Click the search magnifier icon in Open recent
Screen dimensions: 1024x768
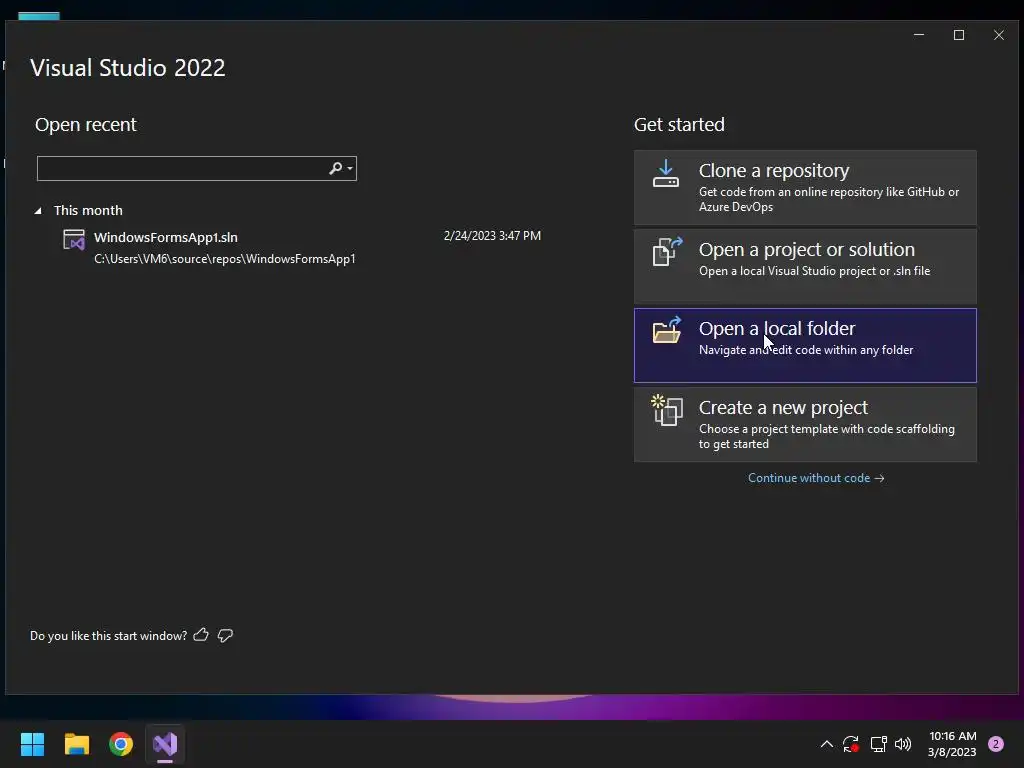point(335,168)
